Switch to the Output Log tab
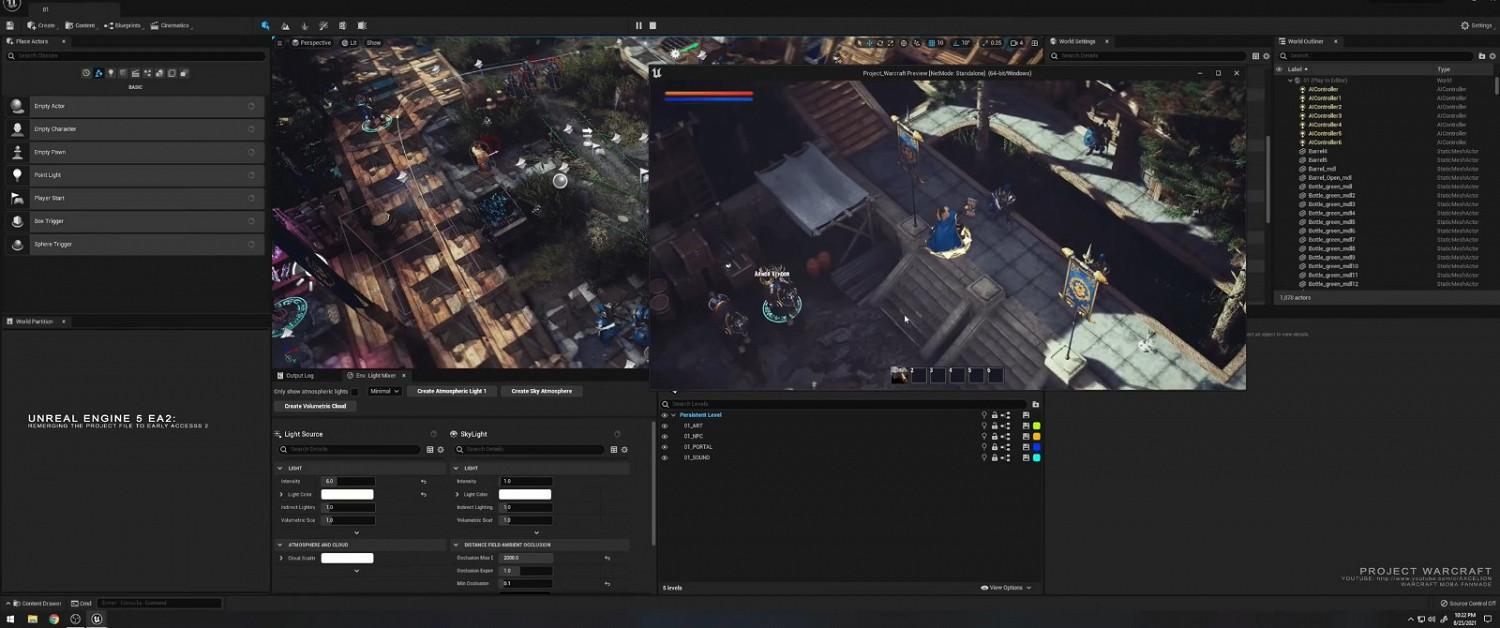 298,375
